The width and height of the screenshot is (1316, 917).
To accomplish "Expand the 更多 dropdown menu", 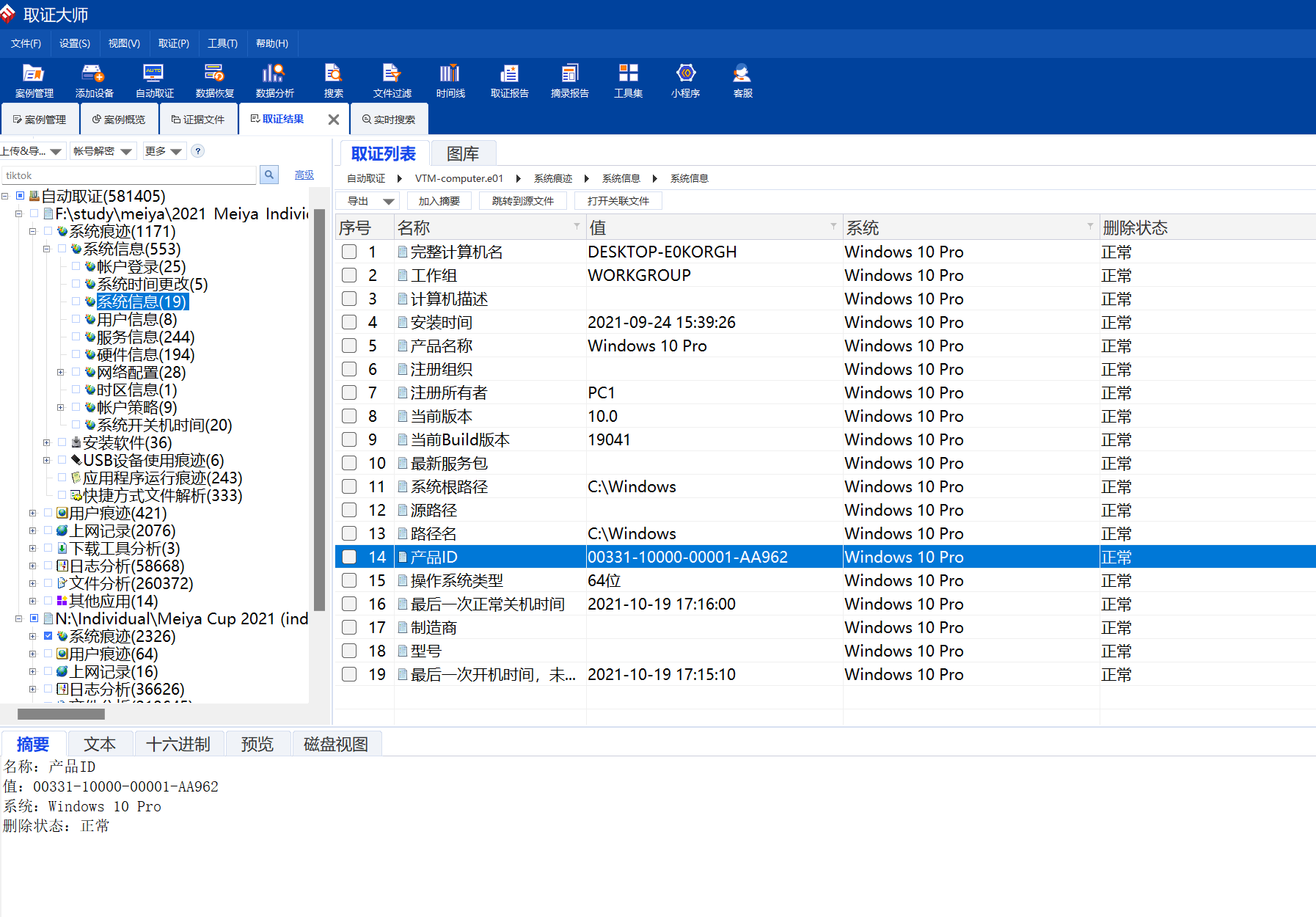I will (164, 151).
